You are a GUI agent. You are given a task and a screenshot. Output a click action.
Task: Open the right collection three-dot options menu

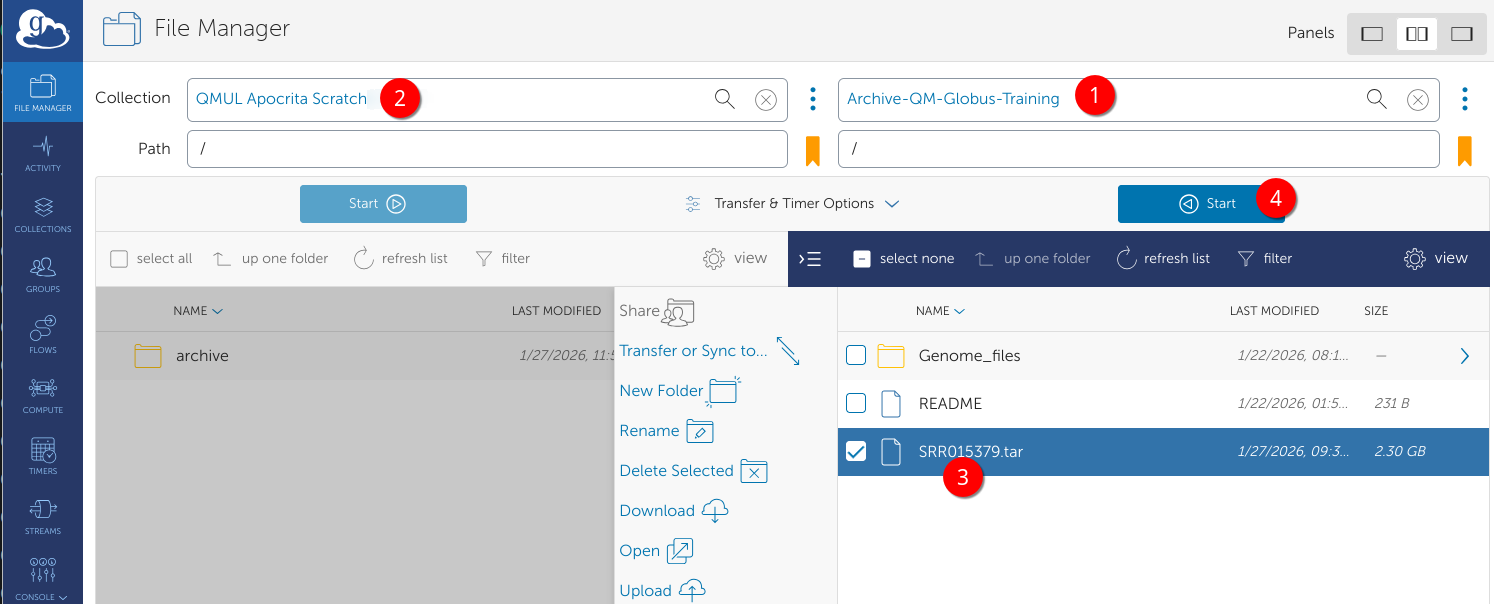click(1465, 99)
